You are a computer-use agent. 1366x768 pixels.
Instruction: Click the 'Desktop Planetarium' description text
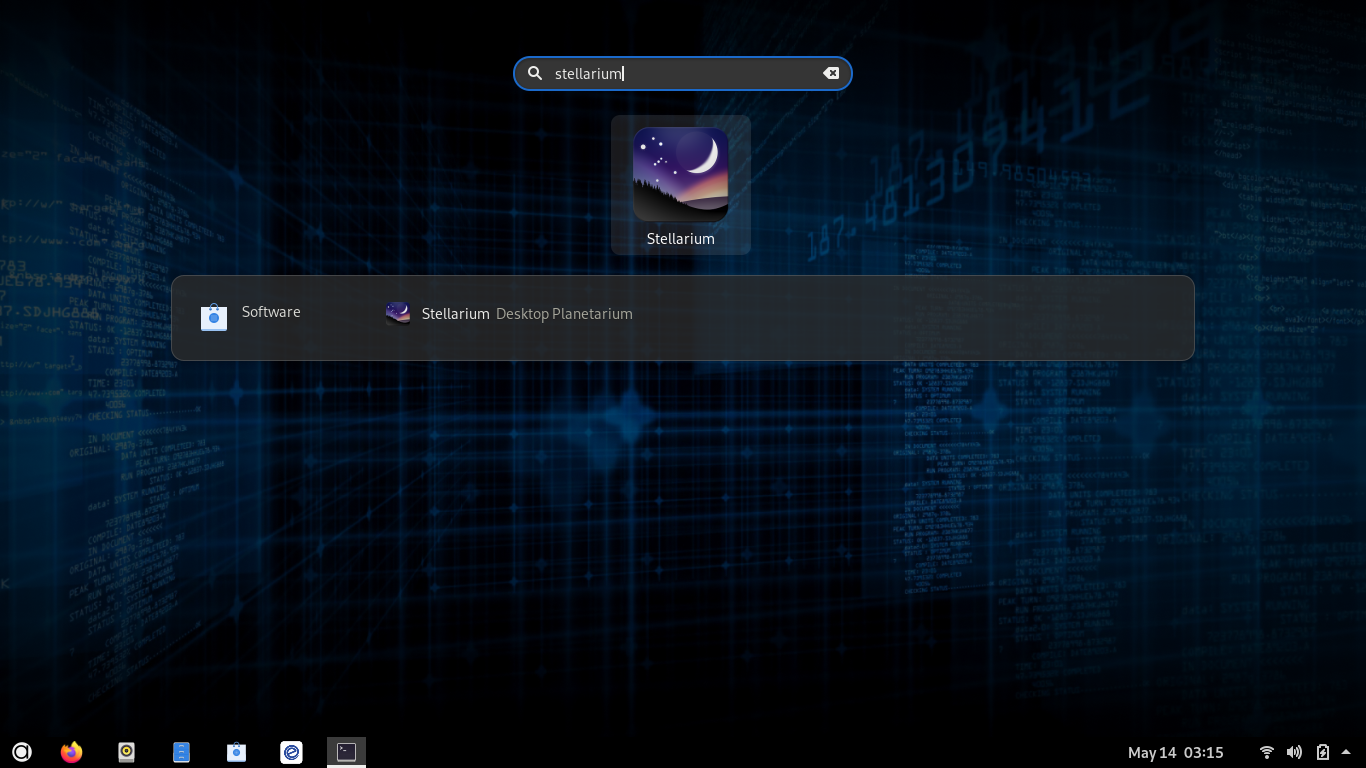(x=564, y=314)
